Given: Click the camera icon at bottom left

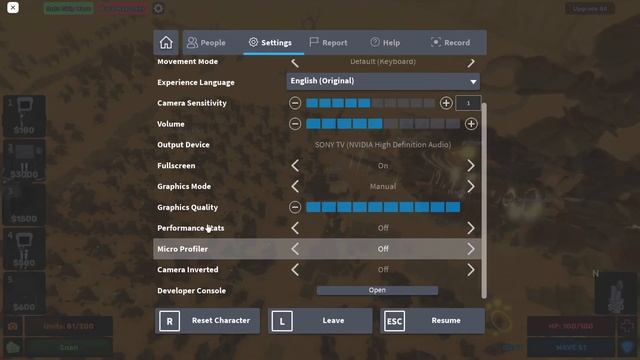Looking at the screenshot, I should pos(13,326).
